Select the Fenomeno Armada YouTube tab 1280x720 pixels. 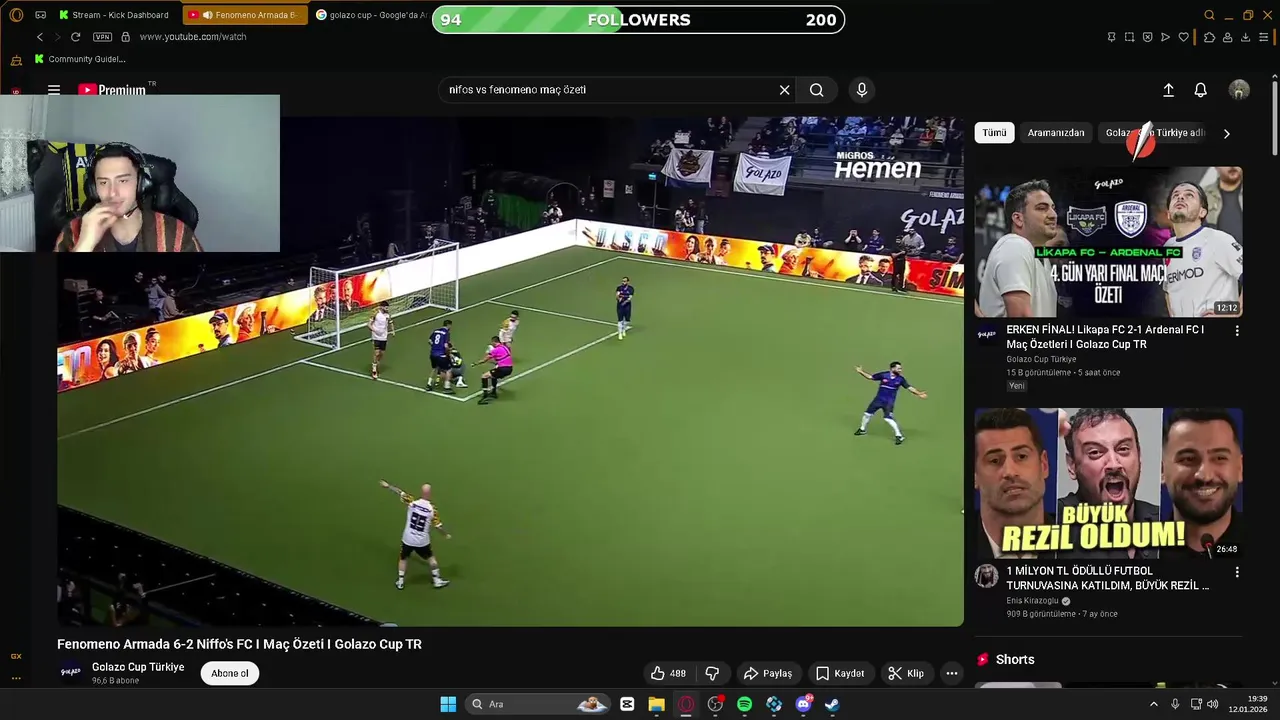pos(244,15)
